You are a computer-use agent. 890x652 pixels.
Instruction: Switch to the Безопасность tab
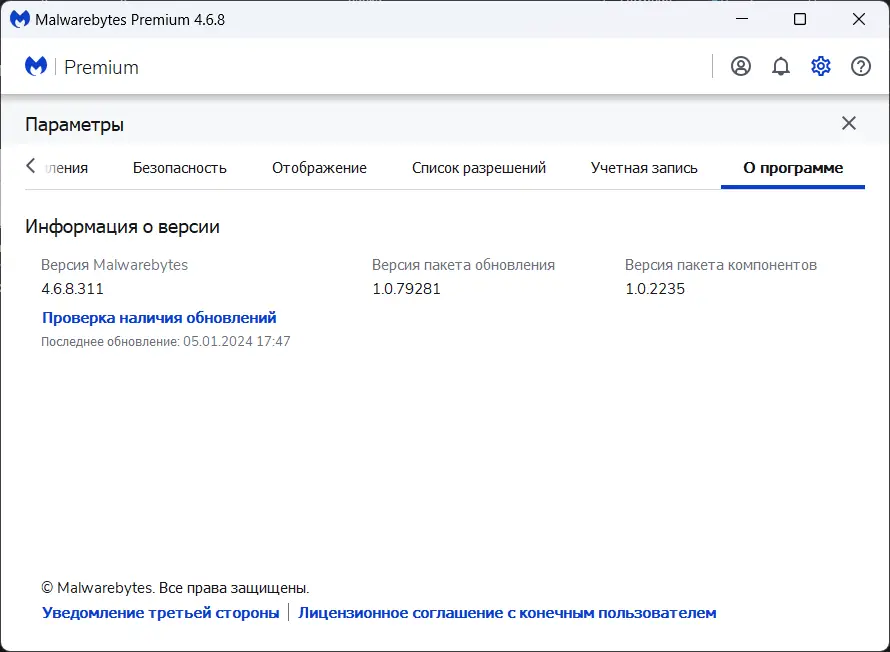(180, 168)
